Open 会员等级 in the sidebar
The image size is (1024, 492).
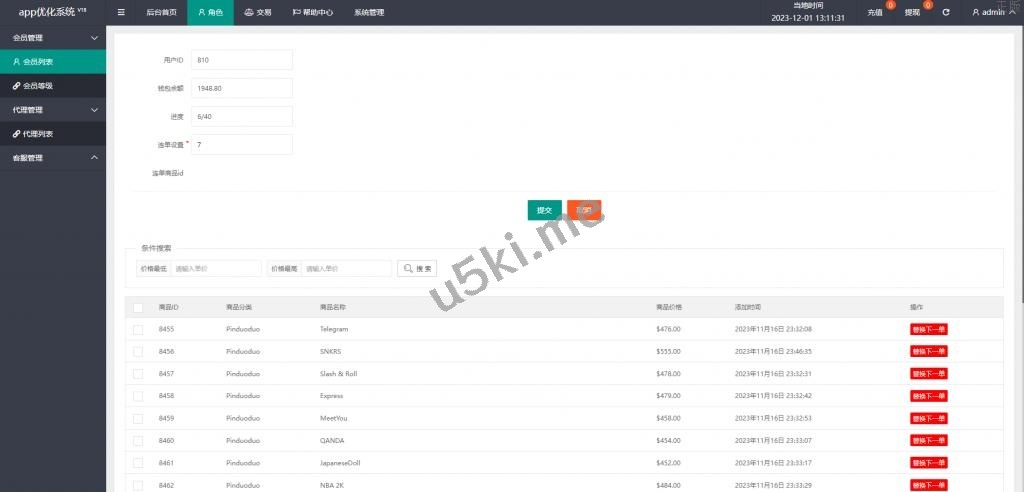tap(39, 86)
